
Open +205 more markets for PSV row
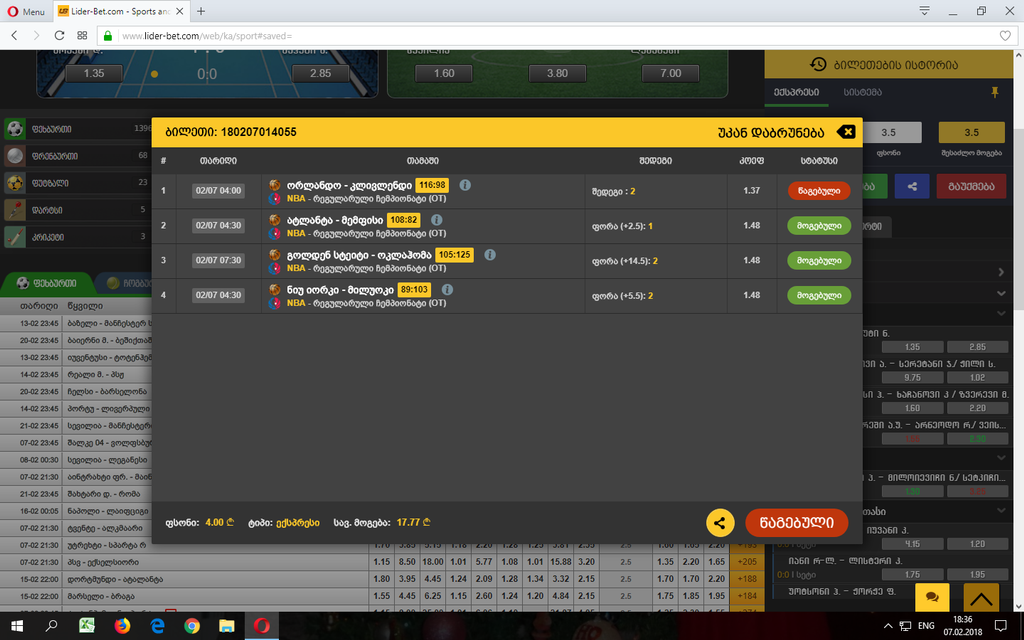pos(747,562)
